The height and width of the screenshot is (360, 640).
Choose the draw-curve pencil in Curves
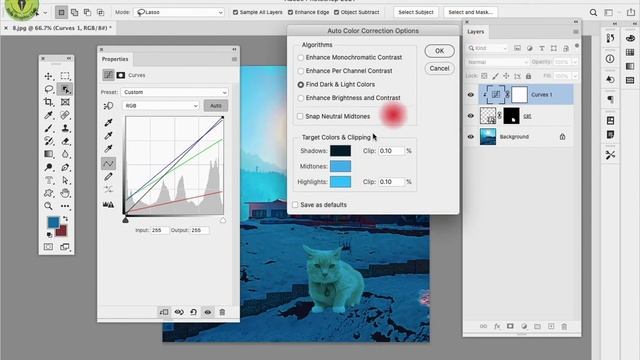tap(108, 176)
